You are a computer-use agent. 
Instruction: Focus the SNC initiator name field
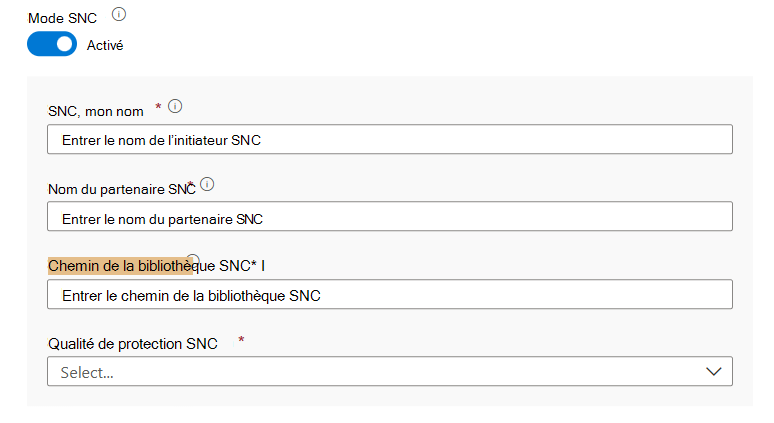(x=389, y=140)
